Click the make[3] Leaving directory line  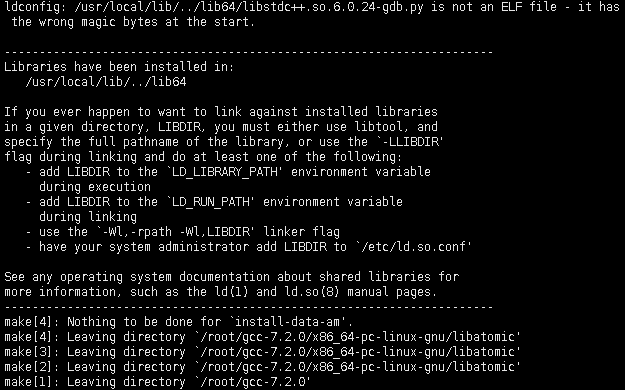263,352
